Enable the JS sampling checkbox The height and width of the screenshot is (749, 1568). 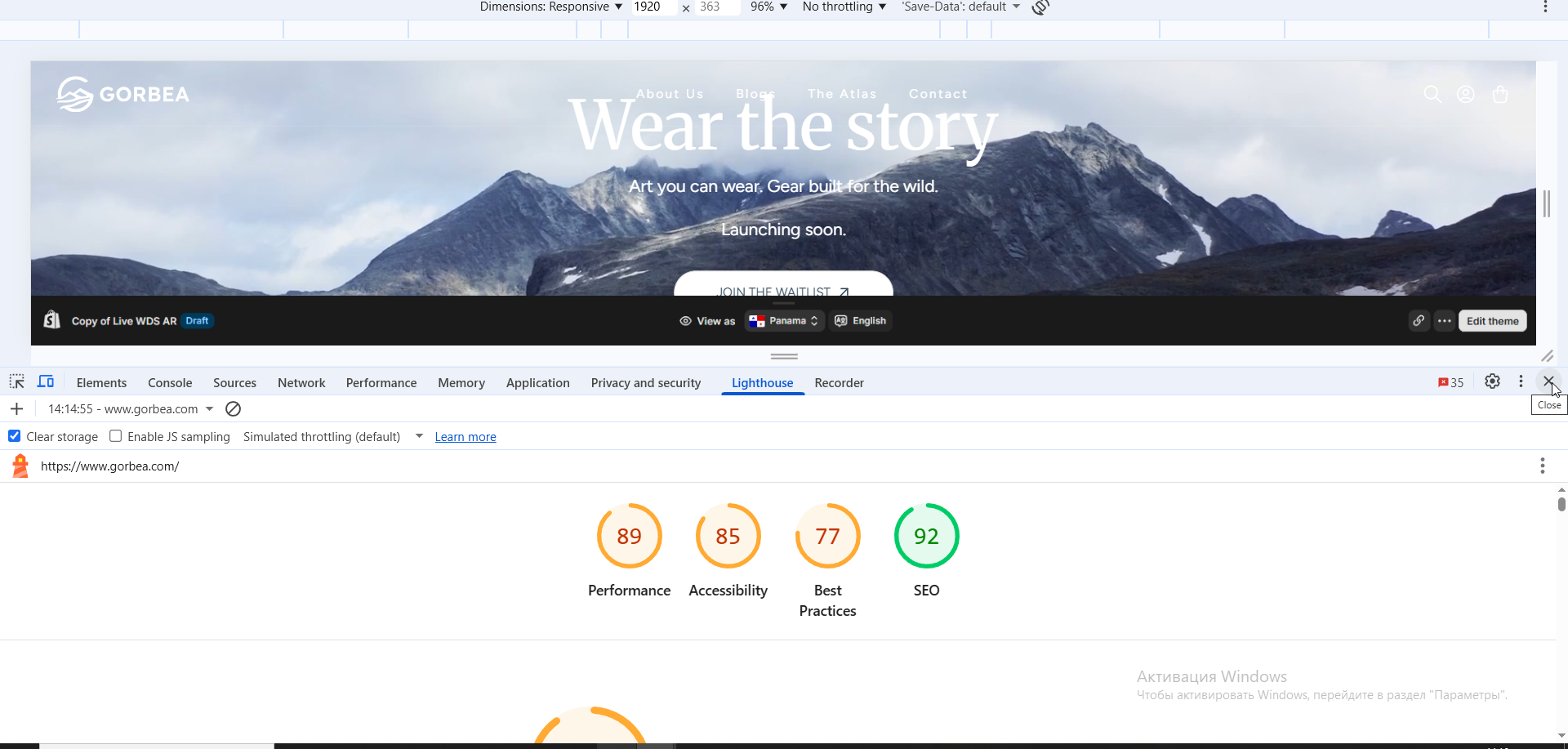116,436
